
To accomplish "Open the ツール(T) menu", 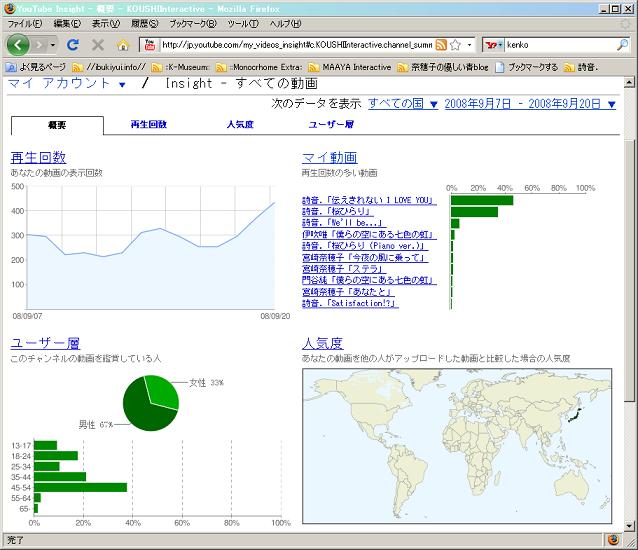I will click(x=243, y=24).
